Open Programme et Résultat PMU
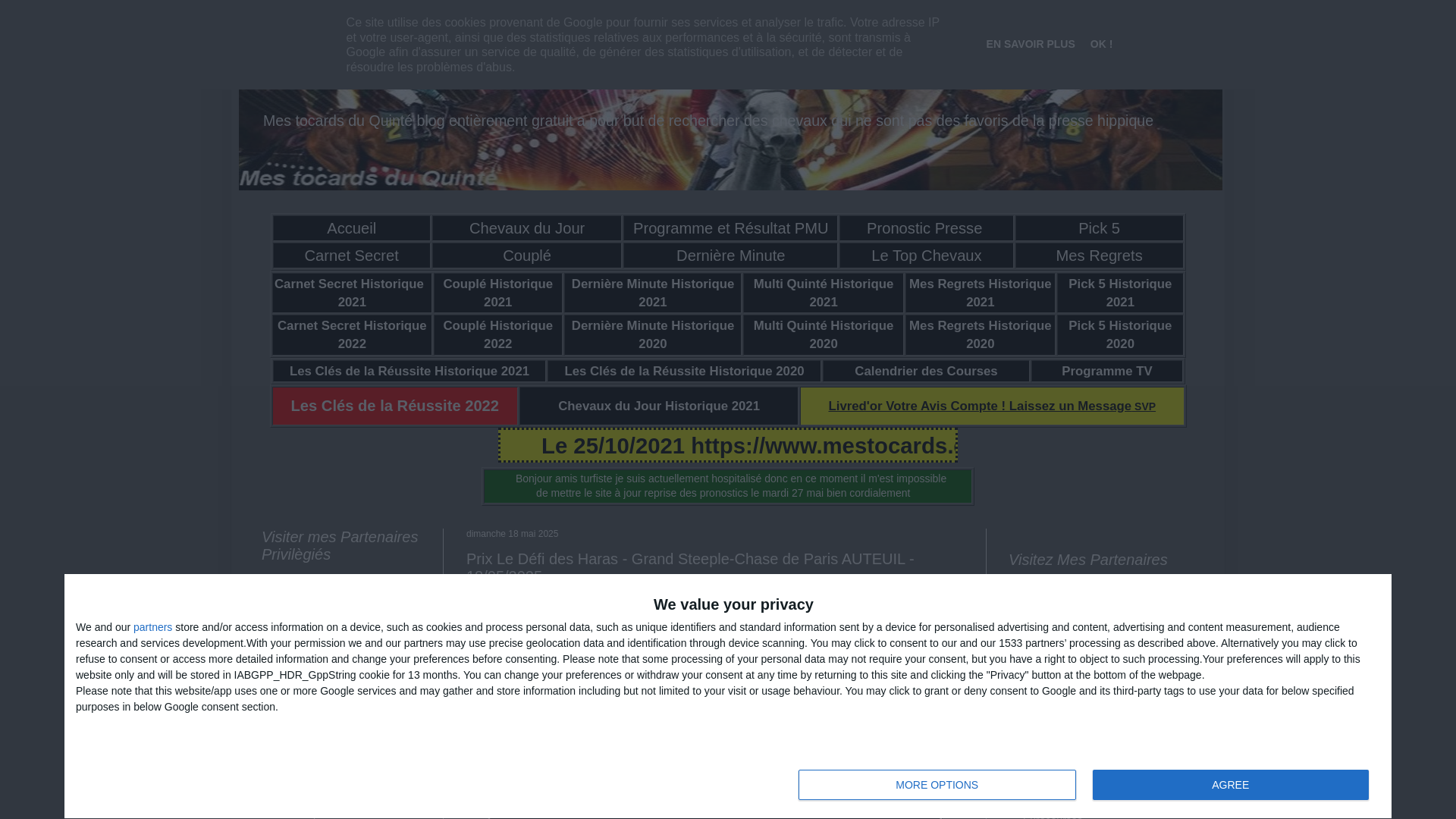The image size is (1456, 819). [730, 228]
